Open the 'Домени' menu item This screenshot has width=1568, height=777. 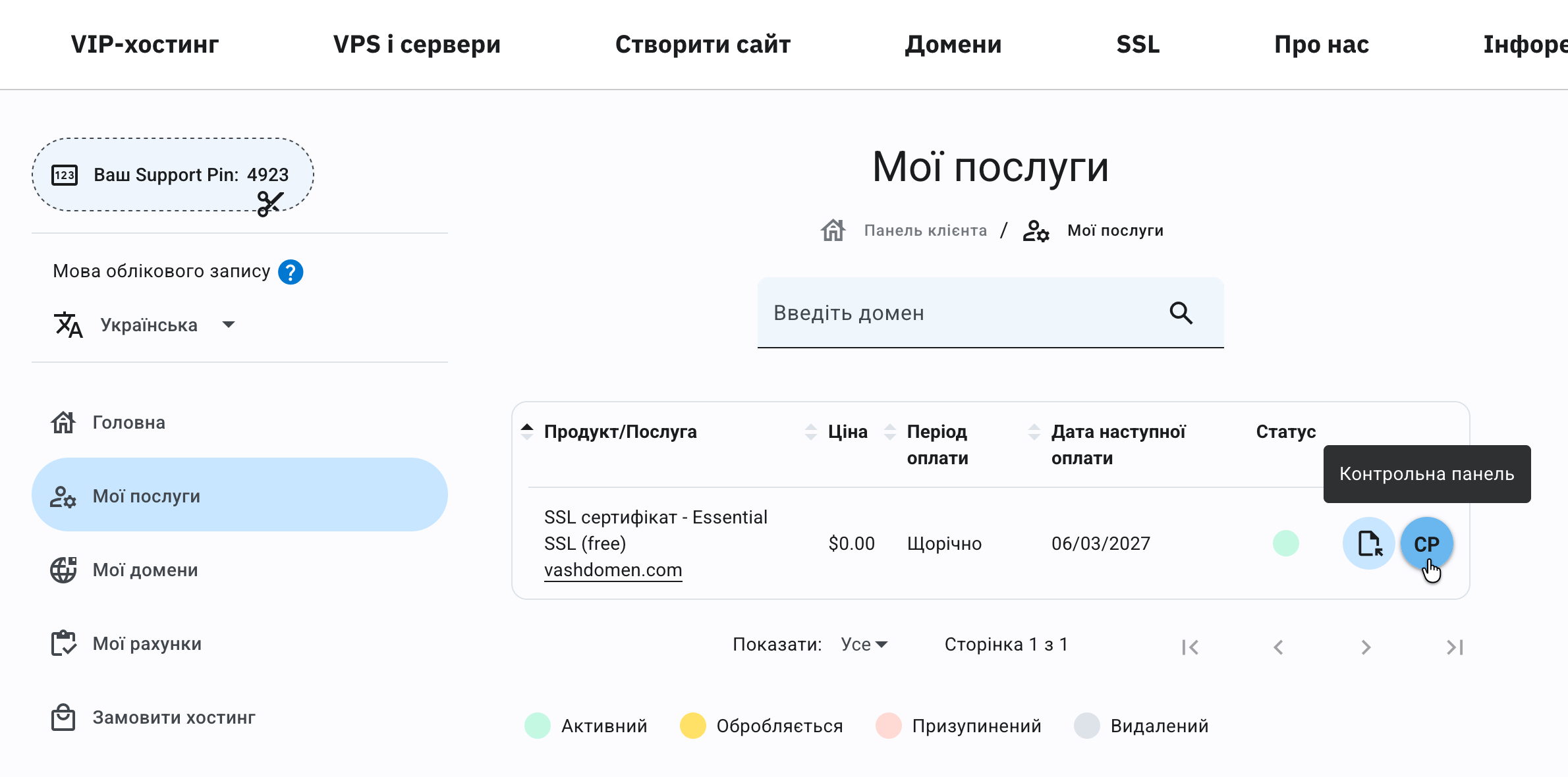(954, 43)
